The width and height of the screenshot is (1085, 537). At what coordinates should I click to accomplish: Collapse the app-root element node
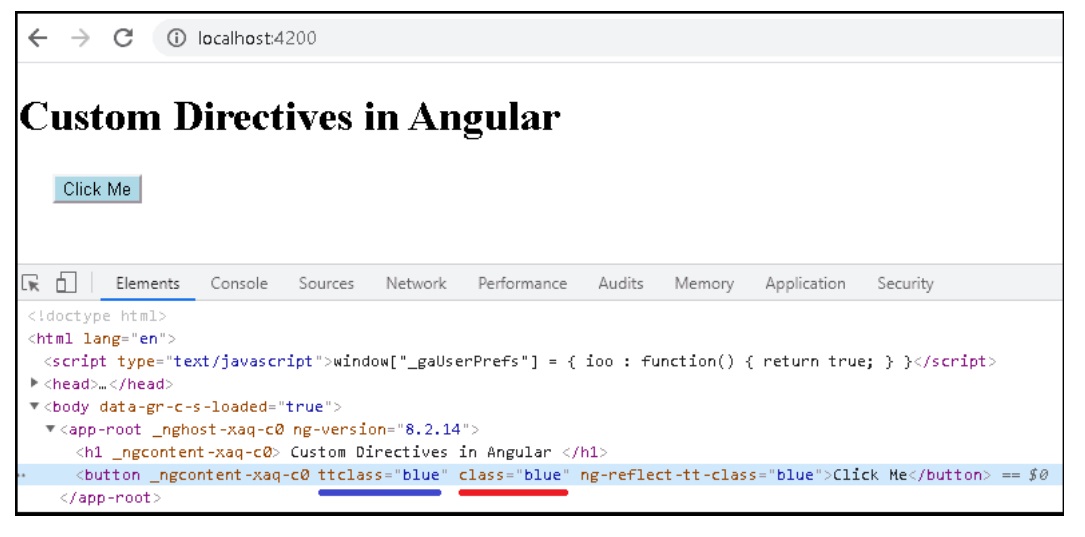[x=51, y=429]
